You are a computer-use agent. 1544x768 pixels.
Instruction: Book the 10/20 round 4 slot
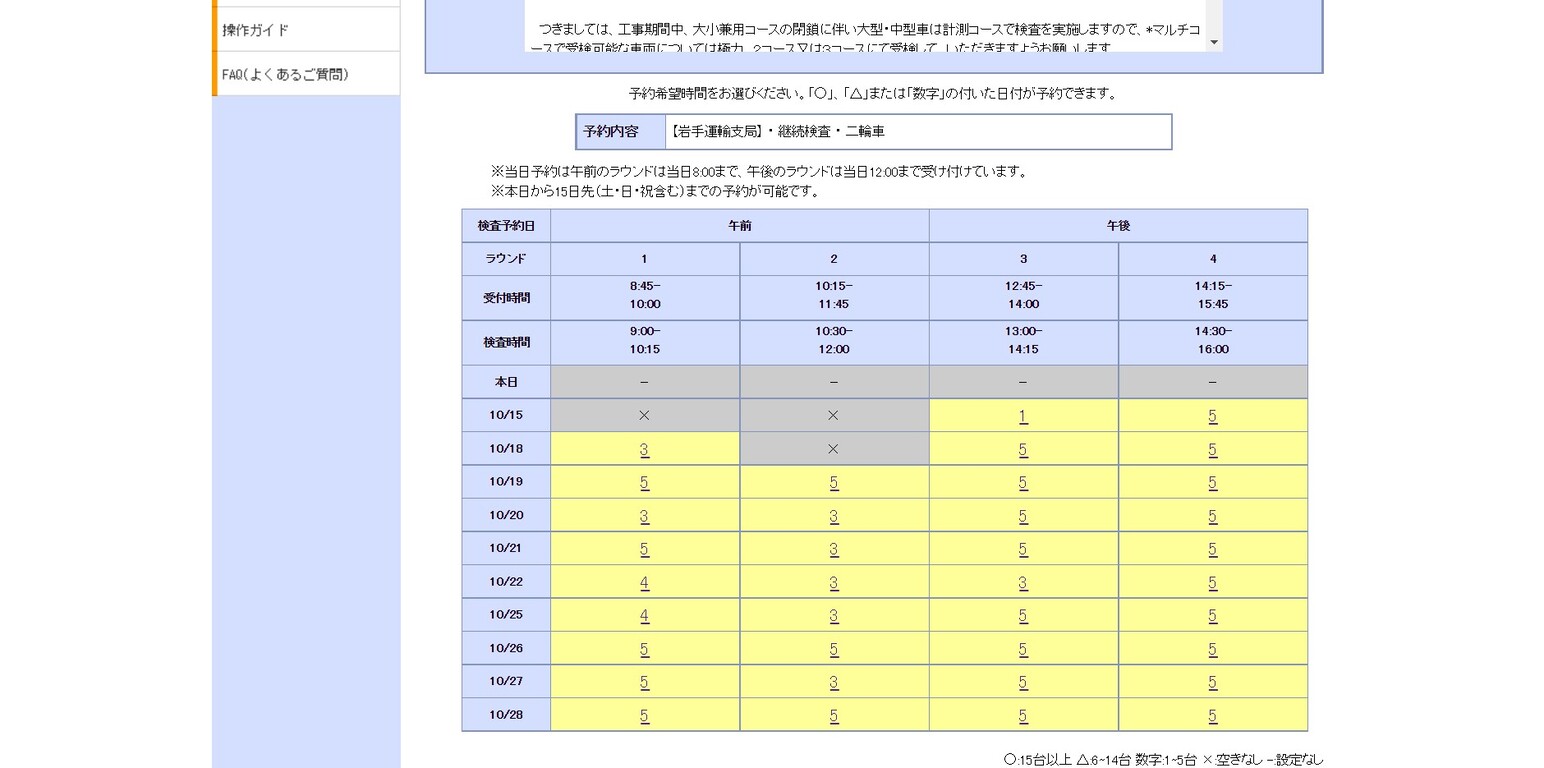pyautogui.click(x=1213, y=516)
